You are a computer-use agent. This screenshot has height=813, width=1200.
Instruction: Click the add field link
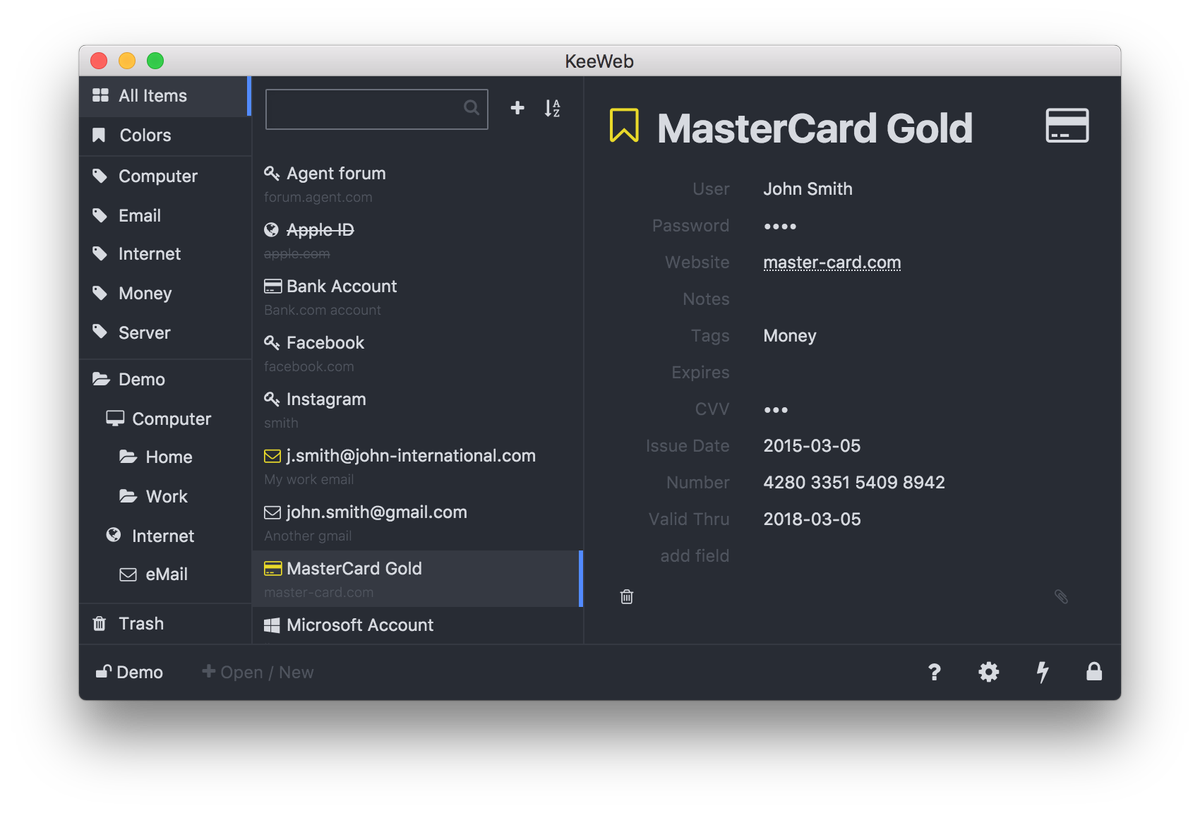click(x=694, y=556)
